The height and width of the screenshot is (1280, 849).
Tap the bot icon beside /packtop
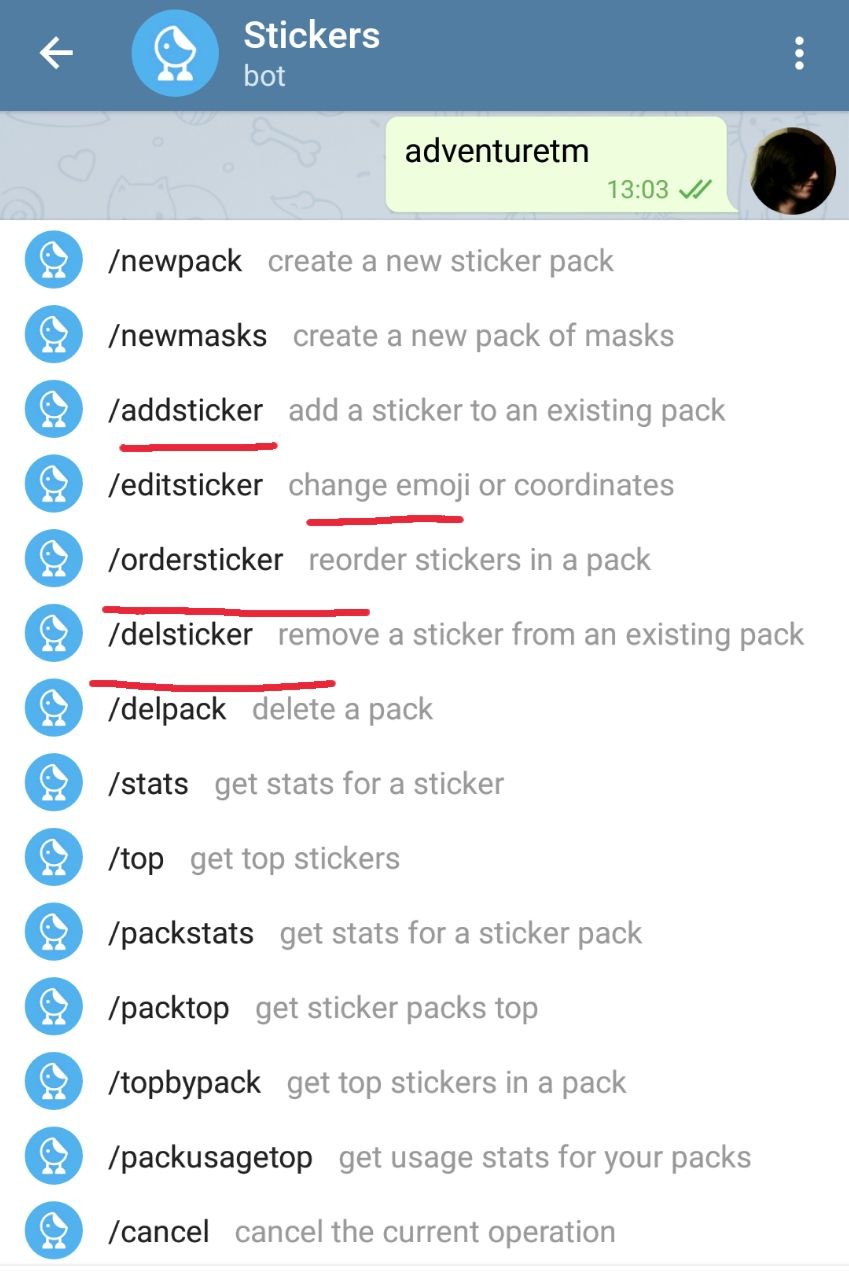[x=53, y=1007]
